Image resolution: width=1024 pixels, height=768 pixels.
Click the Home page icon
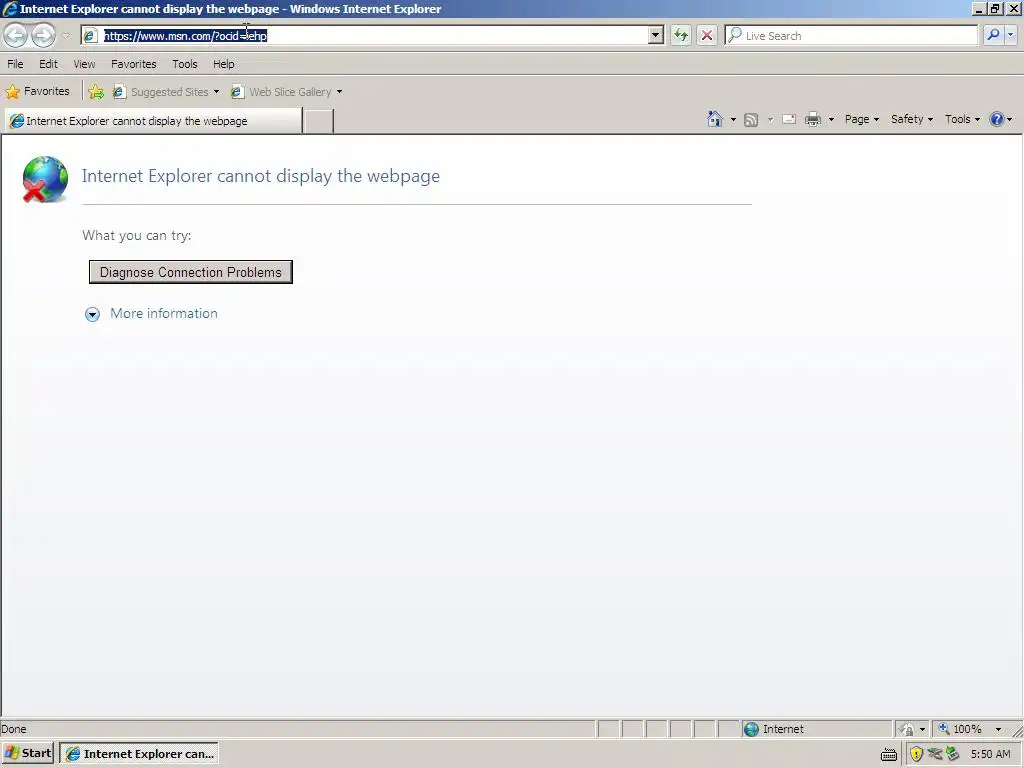tap(715, 119)
